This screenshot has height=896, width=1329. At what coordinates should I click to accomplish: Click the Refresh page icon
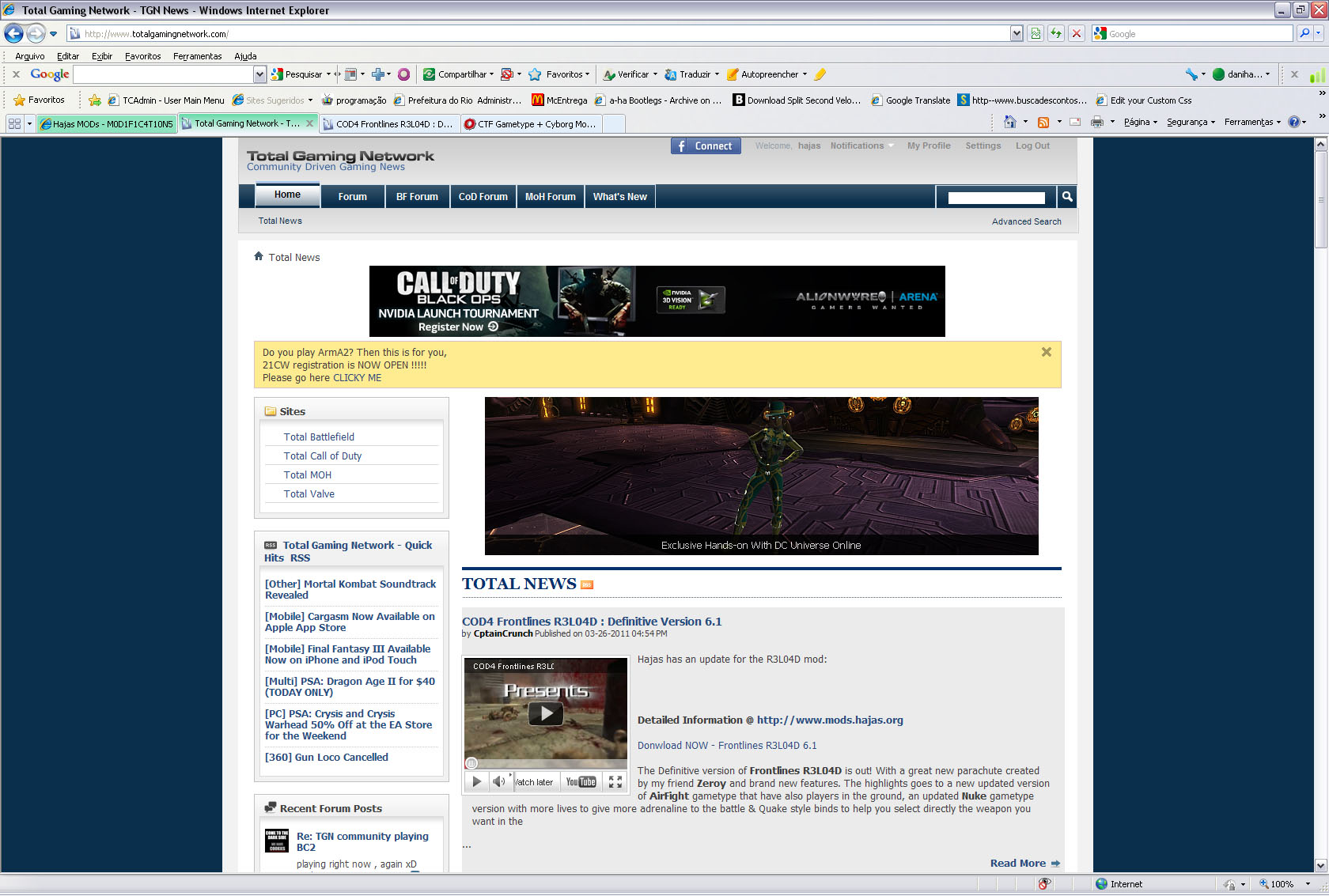(x=1055, y=33)
